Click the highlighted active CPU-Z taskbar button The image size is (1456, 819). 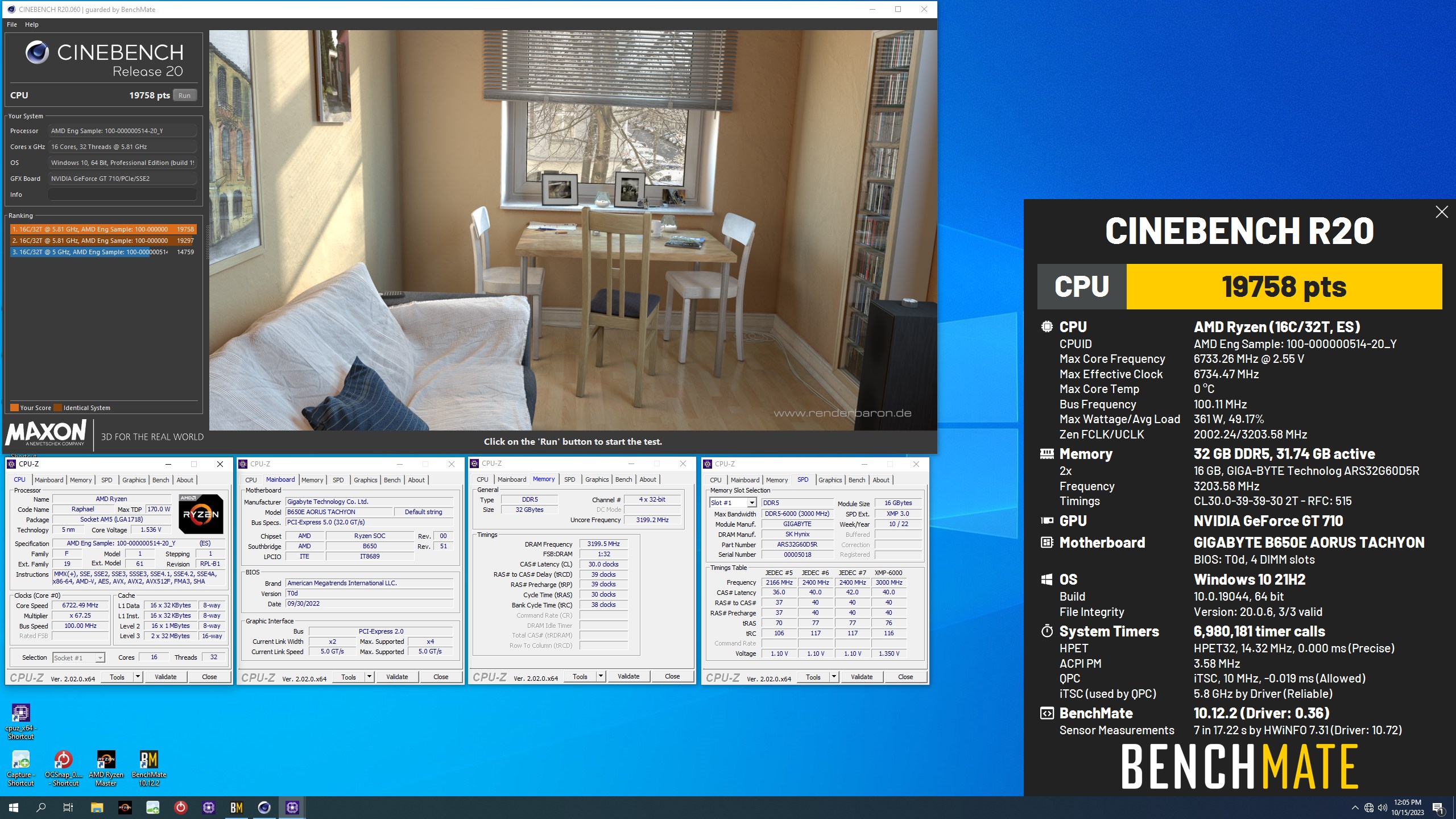292,808
